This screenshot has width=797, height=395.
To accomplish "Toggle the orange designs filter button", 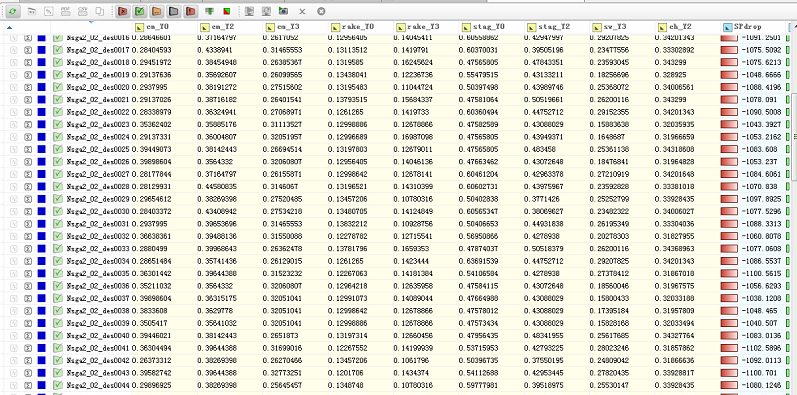I will tap(157, 11).
